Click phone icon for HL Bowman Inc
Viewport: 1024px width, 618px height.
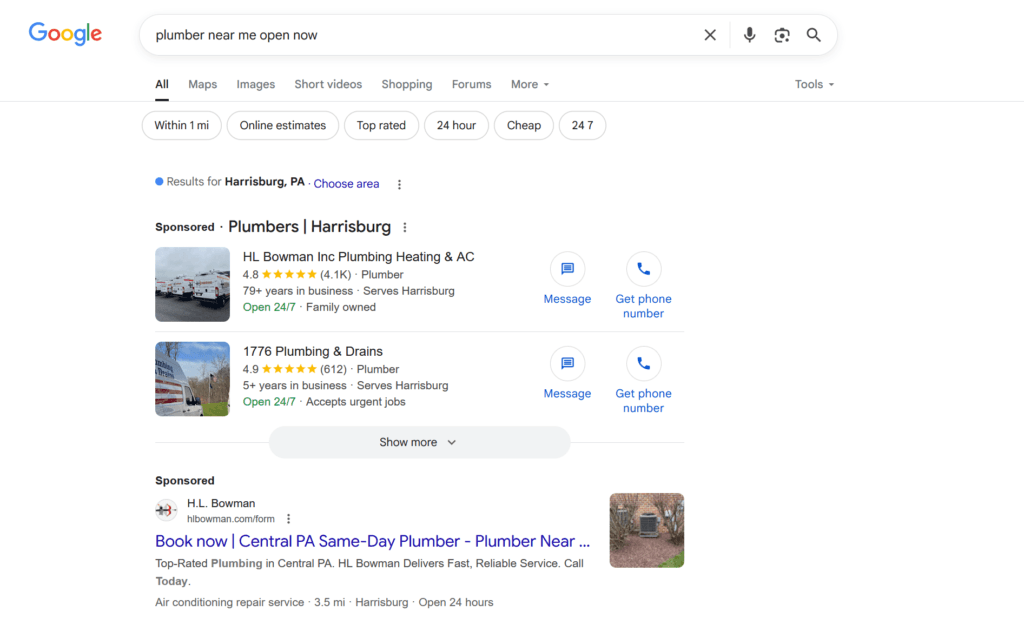tap(643, 269)
